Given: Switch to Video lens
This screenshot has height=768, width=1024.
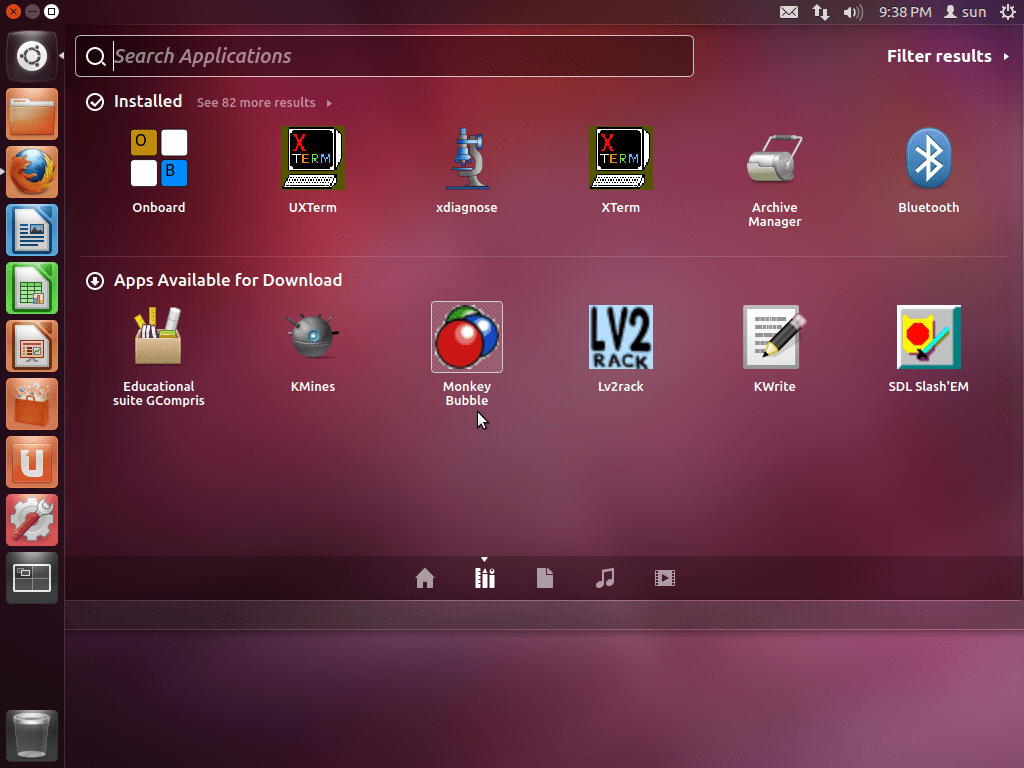Looking at the screenshot, I should (x=665, y=578).
